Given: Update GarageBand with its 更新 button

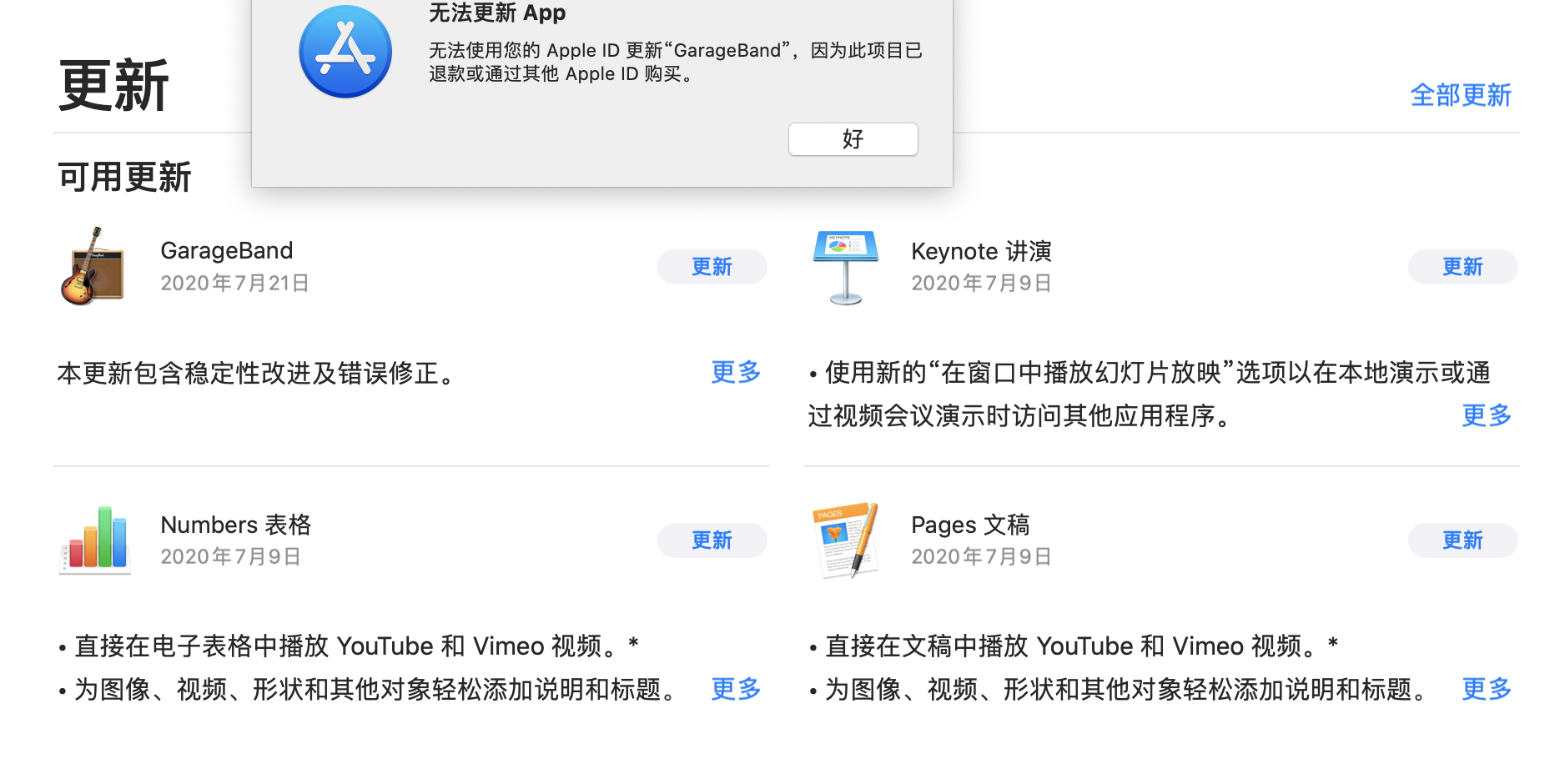Looking at the screenshot, I should pos(712,267).
